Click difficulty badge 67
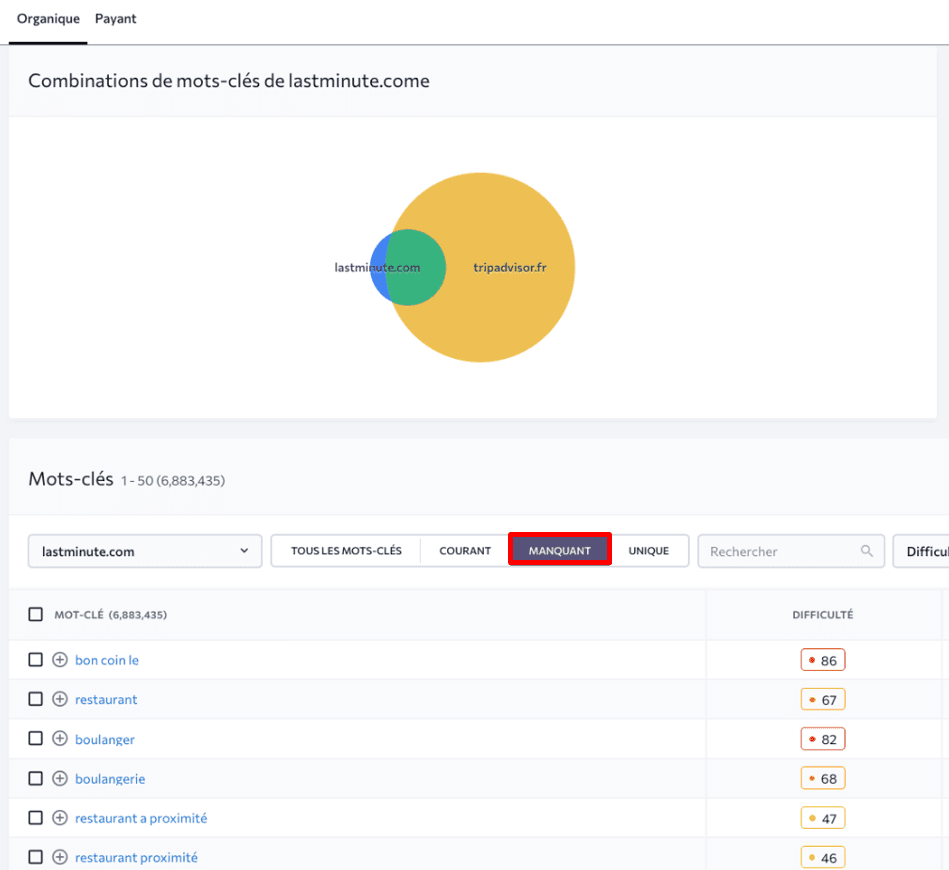Screen dimensions: 949x870 (x=823, y=699)
